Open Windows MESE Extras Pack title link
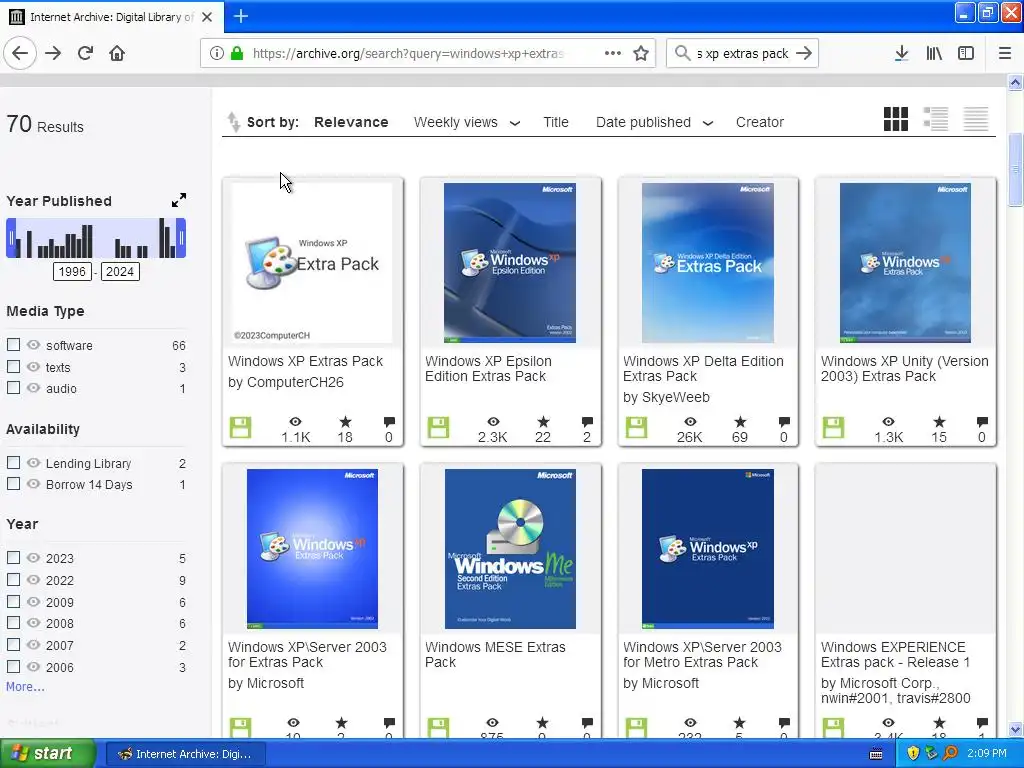Image resolution: width=1024 pixels, height=768 pixels. point(495,654)
